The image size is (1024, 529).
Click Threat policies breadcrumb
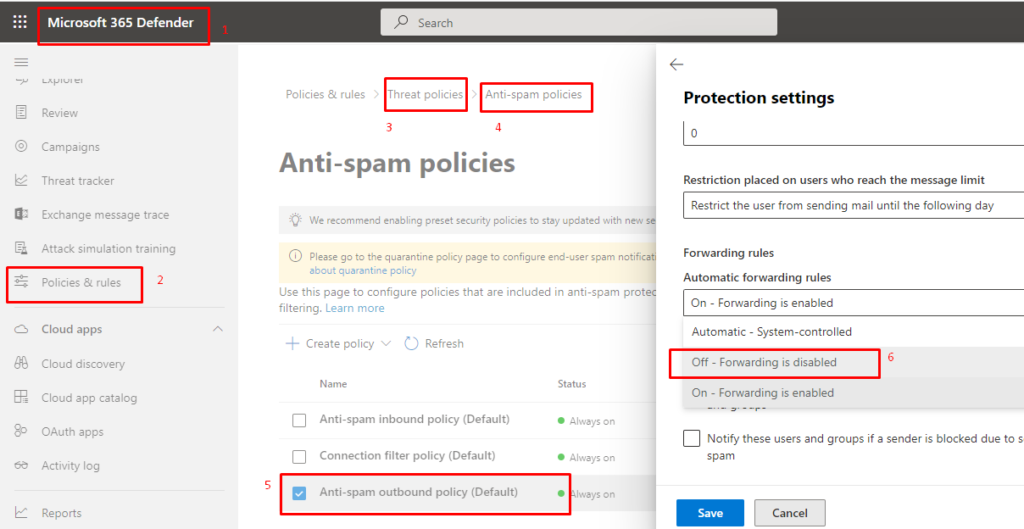(425, 94)
